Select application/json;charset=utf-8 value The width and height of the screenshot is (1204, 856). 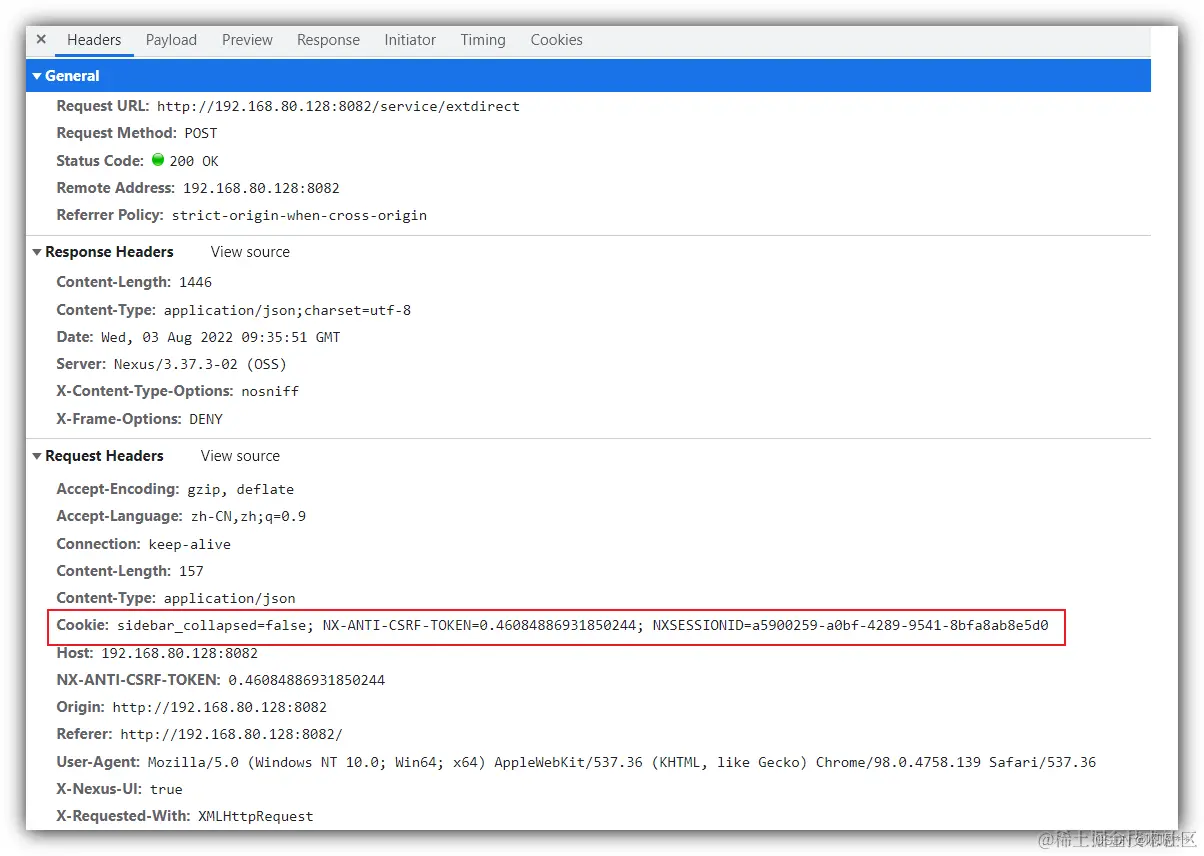[287, 310]
